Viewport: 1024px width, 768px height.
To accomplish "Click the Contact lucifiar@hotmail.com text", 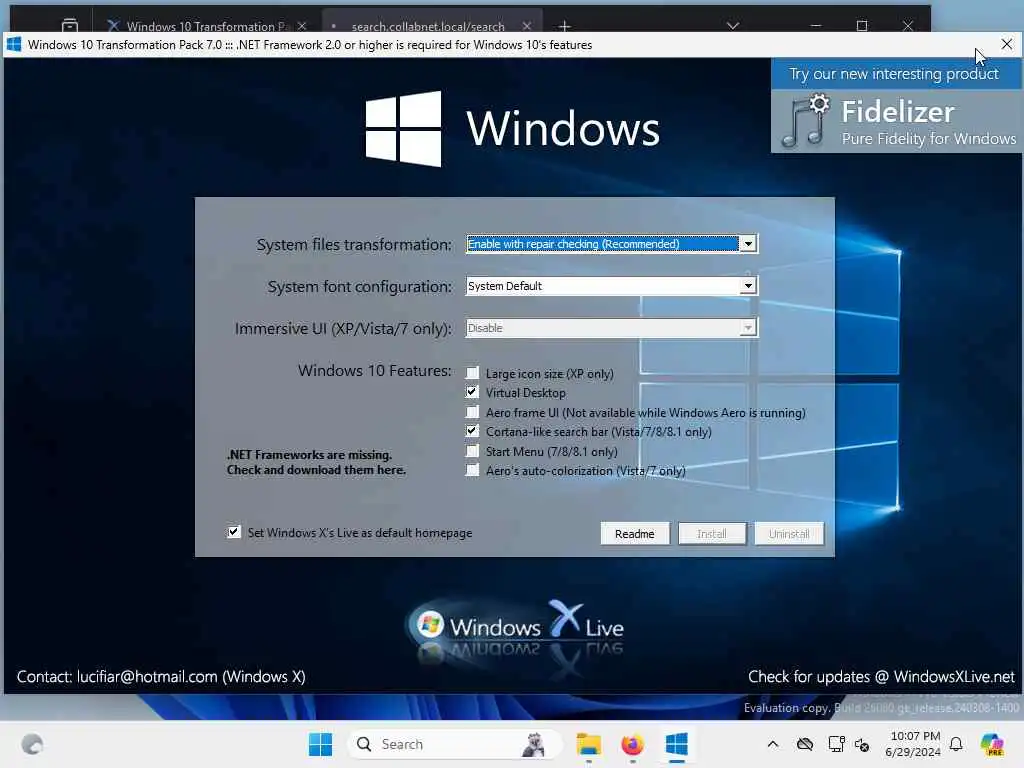I will point(161,677).
